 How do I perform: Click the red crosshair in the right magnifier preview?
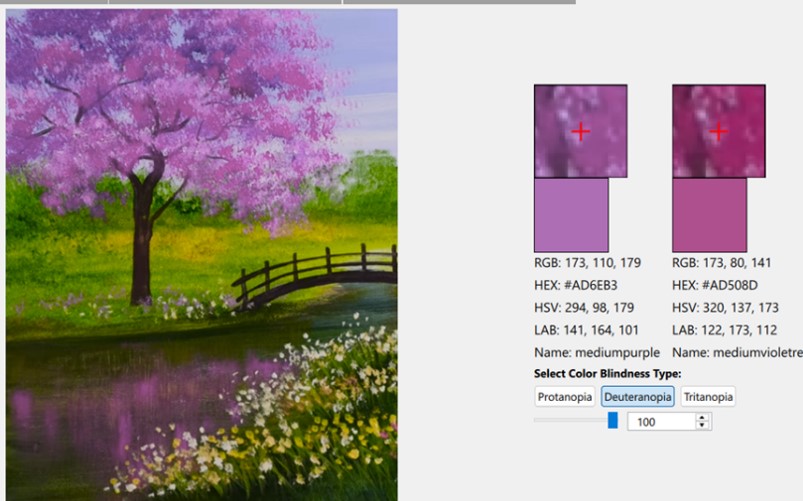tap(718, 131)
